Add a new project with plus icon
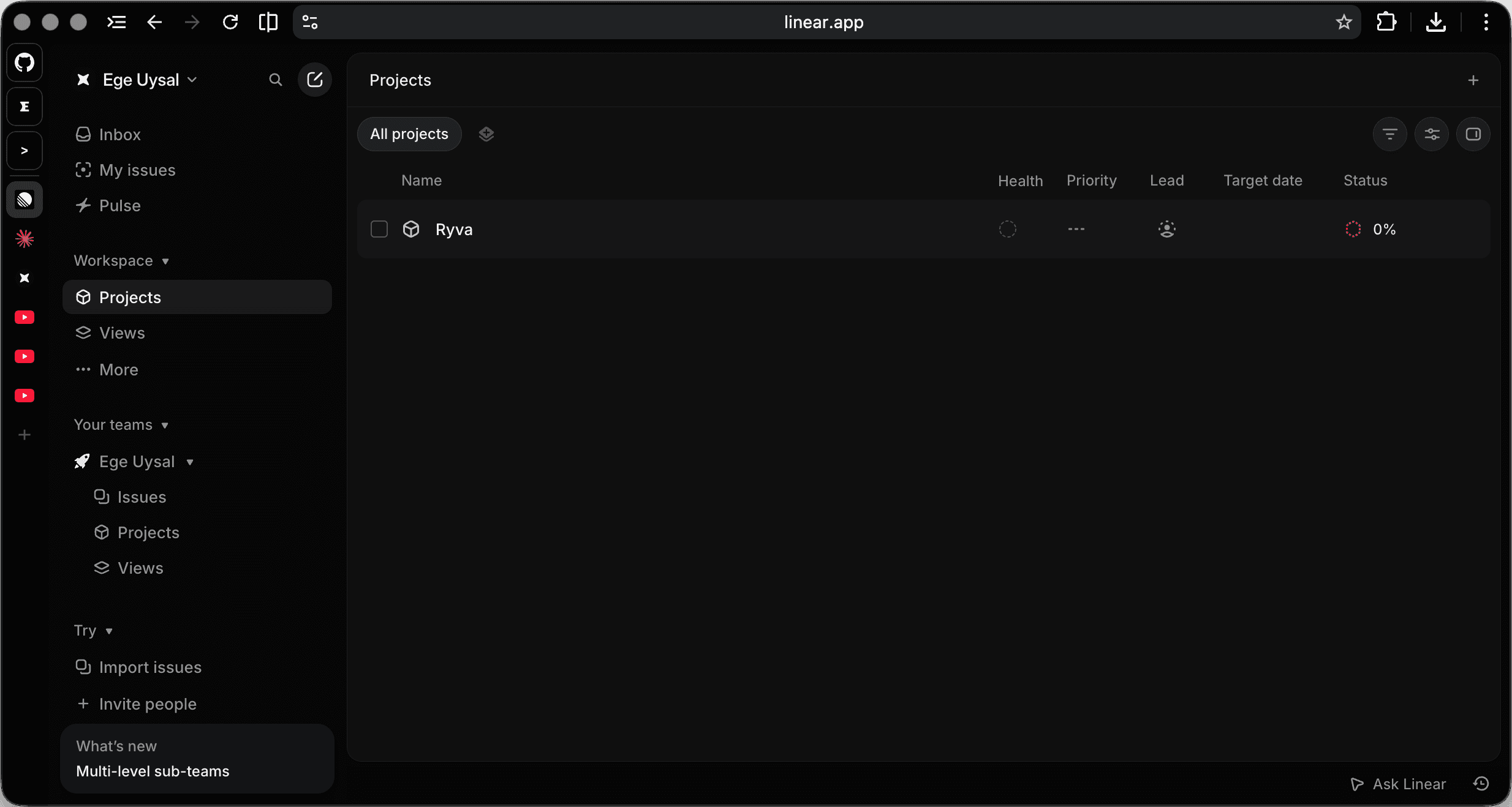This screenshot has height=807, width=1512. pyautogui.click(x=1473, y=80)
